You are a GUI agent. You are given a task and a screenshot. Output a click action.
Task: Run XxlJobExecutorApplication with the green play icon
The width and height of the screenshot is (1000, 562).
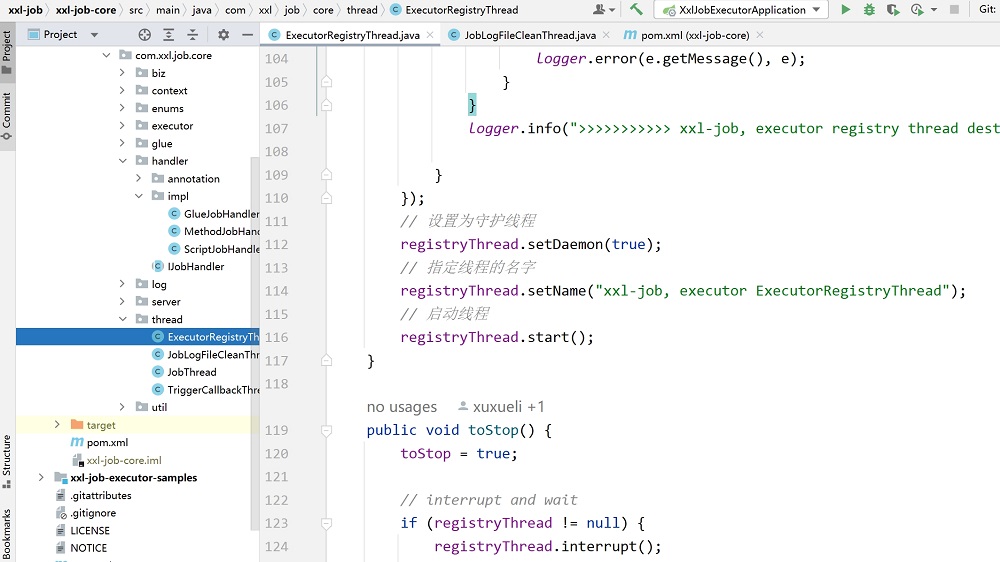click(x=845, y=10)
